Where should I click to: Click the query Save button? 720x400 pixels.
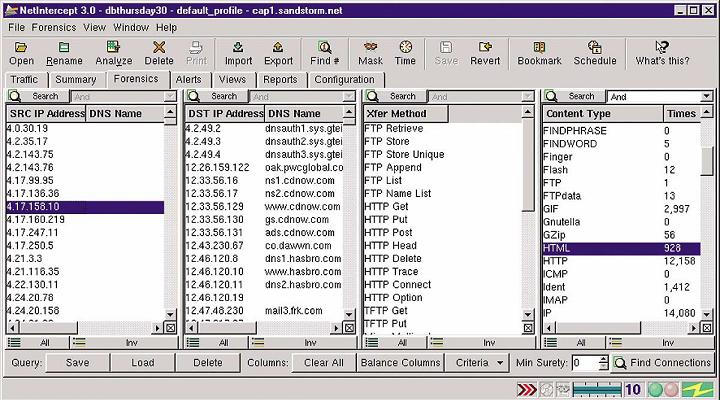78,363
